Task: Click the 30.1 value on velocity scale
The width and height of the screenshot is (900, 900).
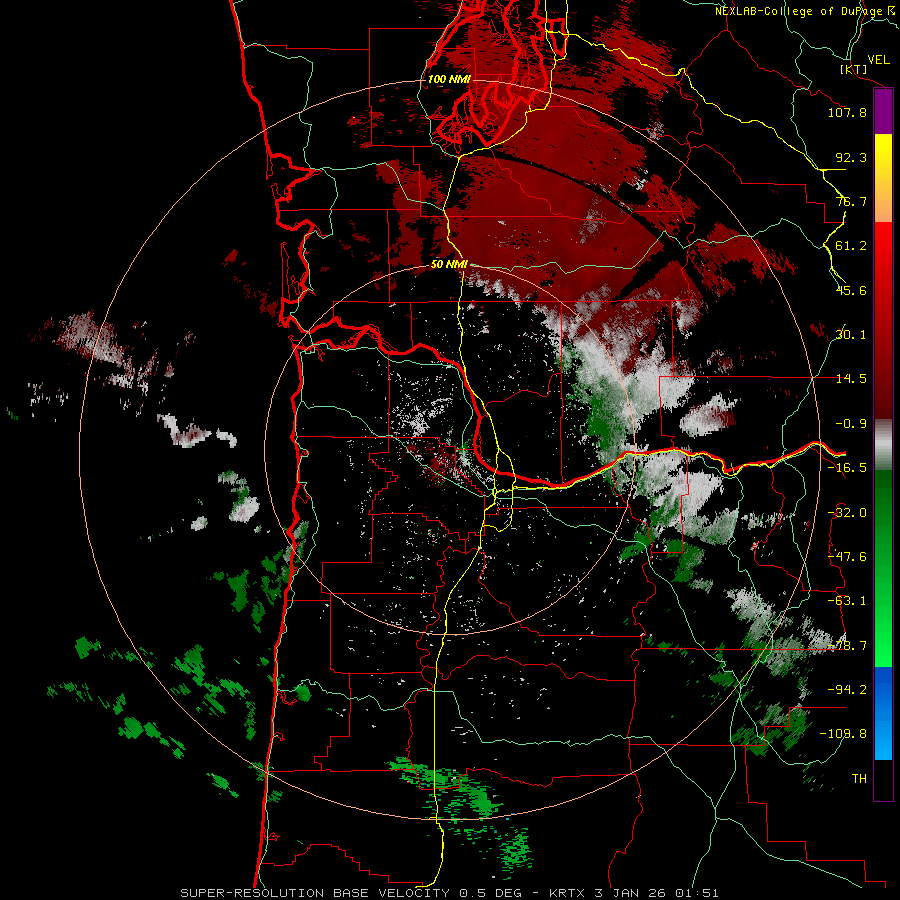Action: [851, 335]
